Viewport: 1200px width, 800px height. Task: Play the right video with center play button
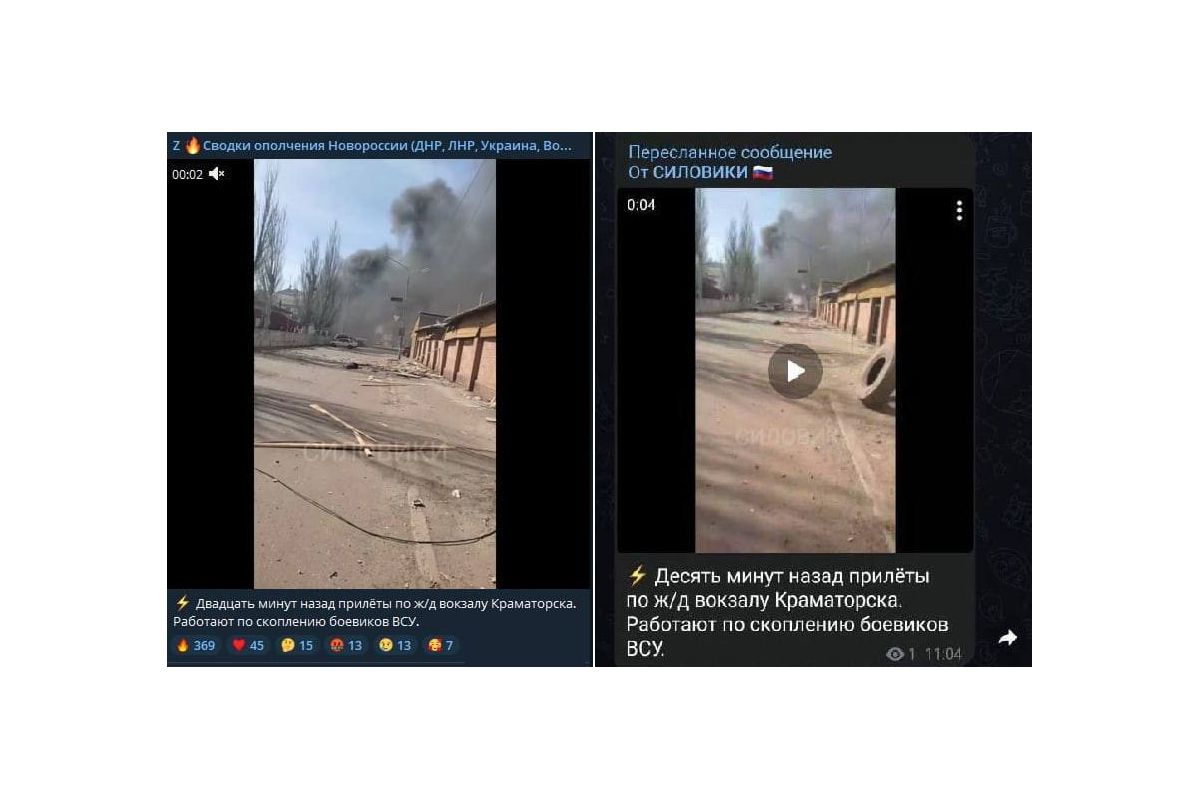[795, 371]
